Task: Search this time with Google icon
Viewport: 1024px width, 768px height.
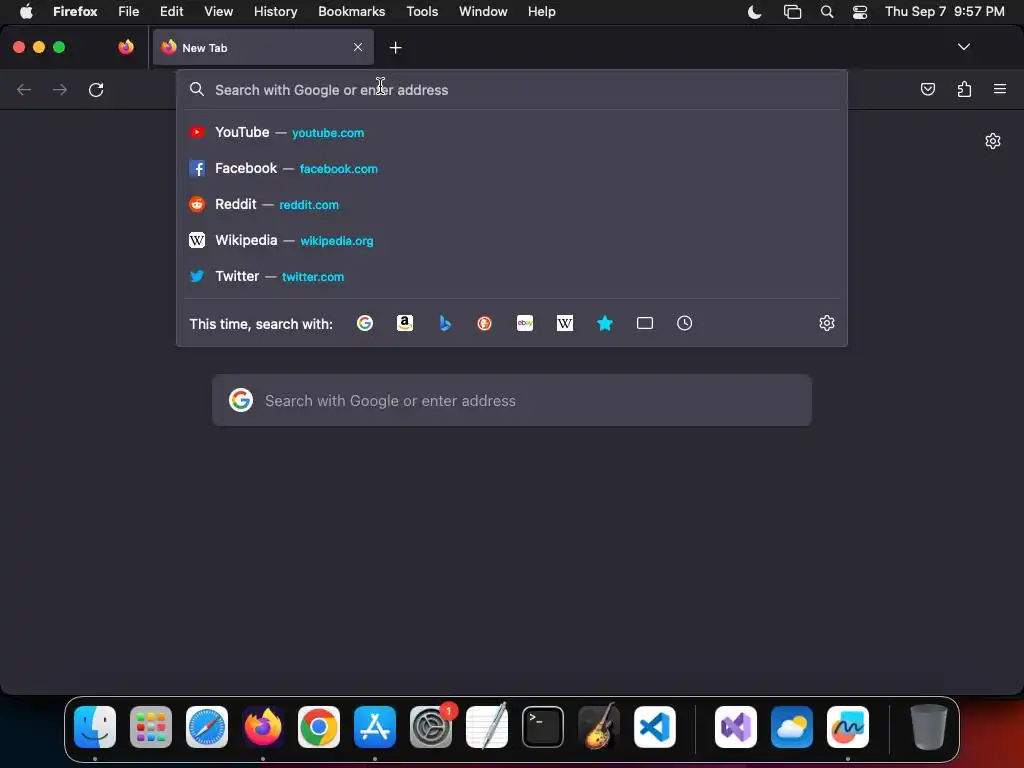Action: click(364, 323)
